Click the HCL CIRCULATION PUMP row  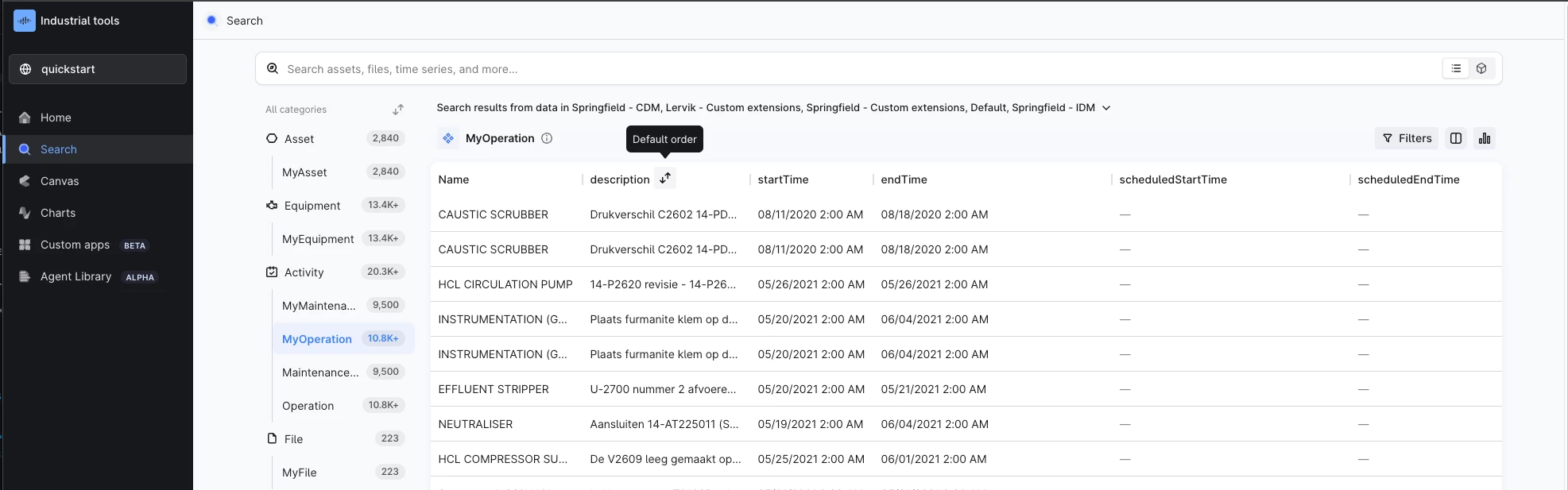click(505, 284)
